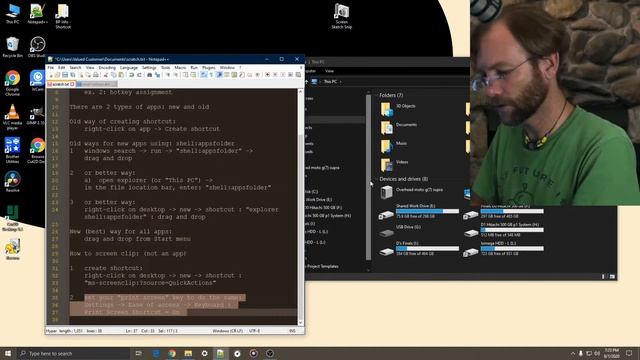Toggle Synchronize Horizontal Scrolling icon

pos(193,75)
